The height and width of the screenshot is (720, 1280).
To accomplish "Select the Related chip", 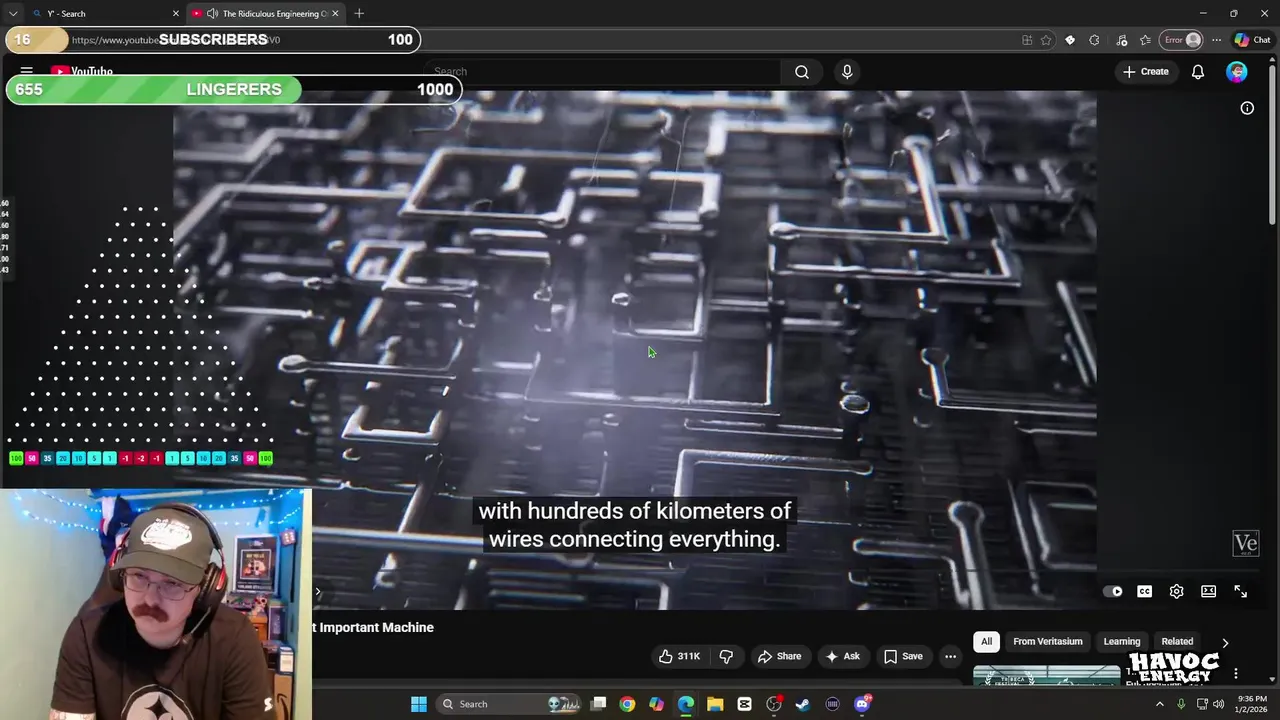I will point(1177,641).
